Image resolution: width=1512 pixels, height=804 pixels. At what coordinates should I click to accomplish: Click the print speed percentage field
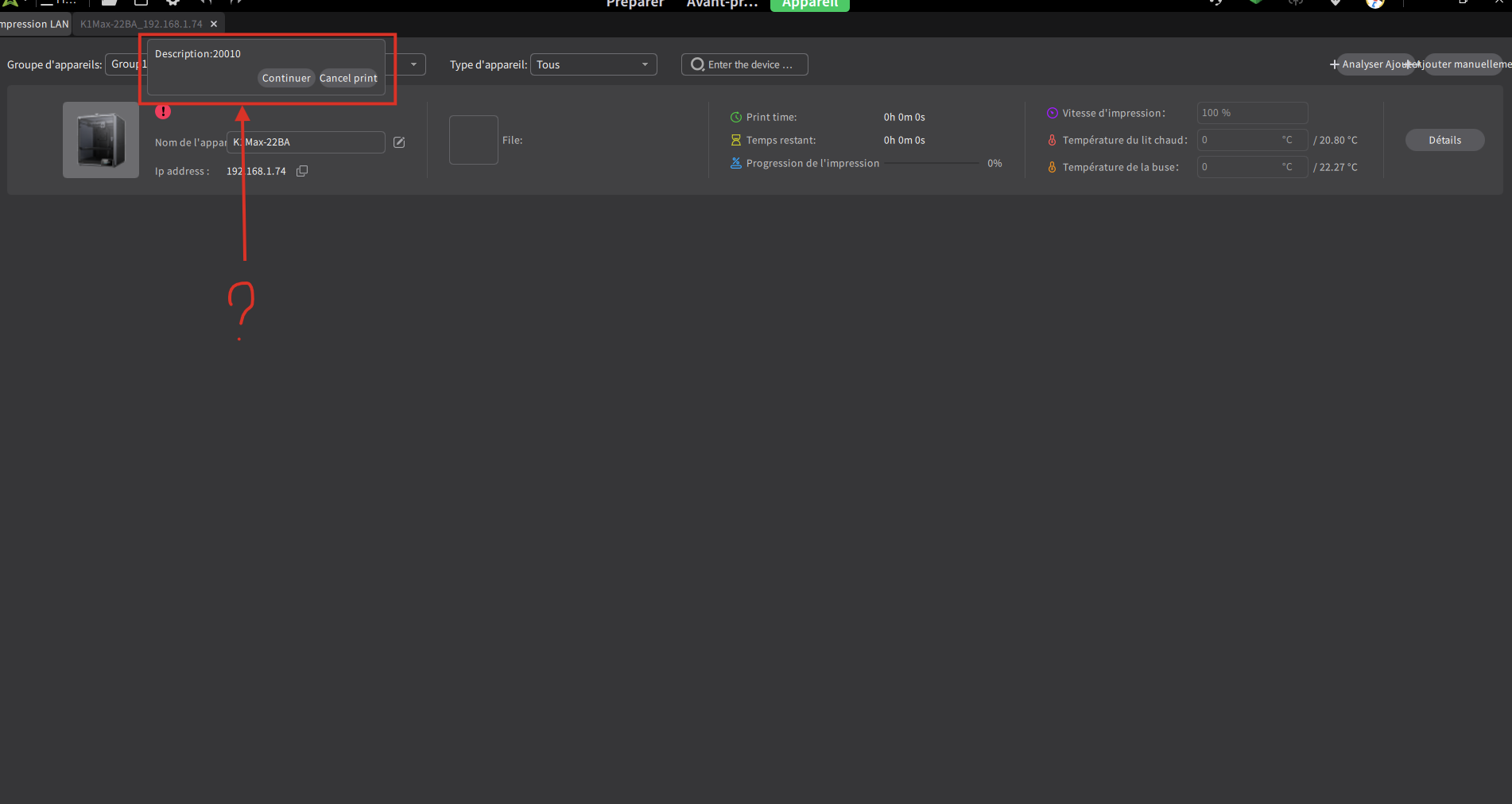(1252, 113)
